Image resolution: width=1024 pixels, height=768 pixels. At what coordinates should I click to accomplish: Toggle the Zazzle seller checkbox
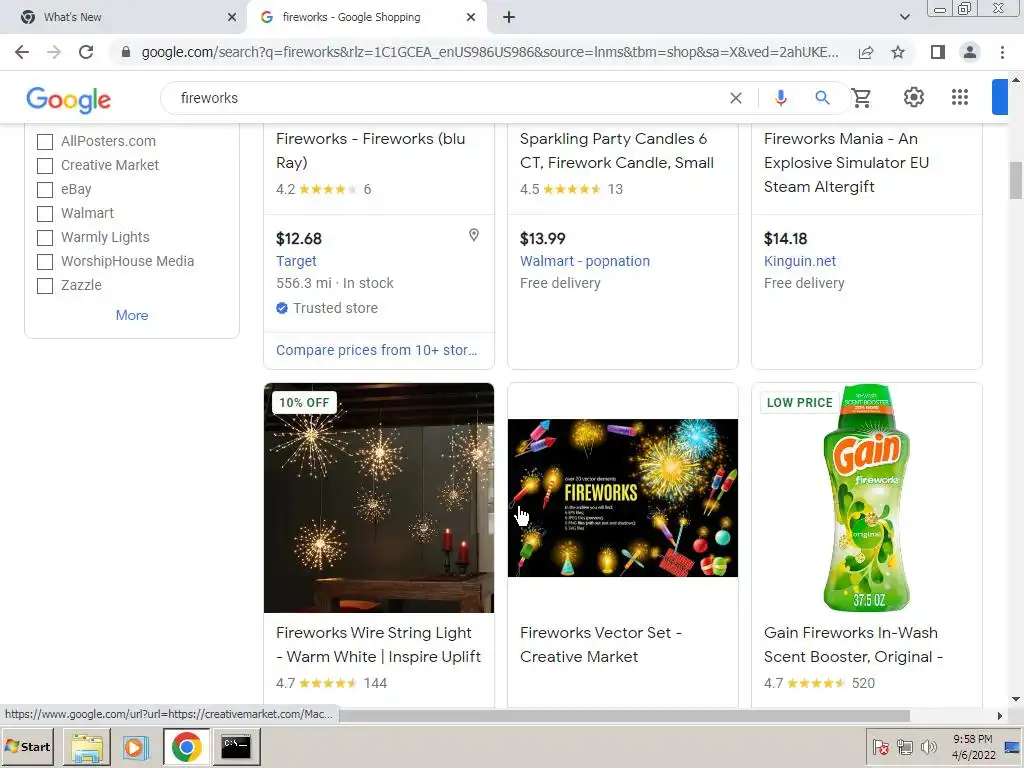click(x=44, y=286)
